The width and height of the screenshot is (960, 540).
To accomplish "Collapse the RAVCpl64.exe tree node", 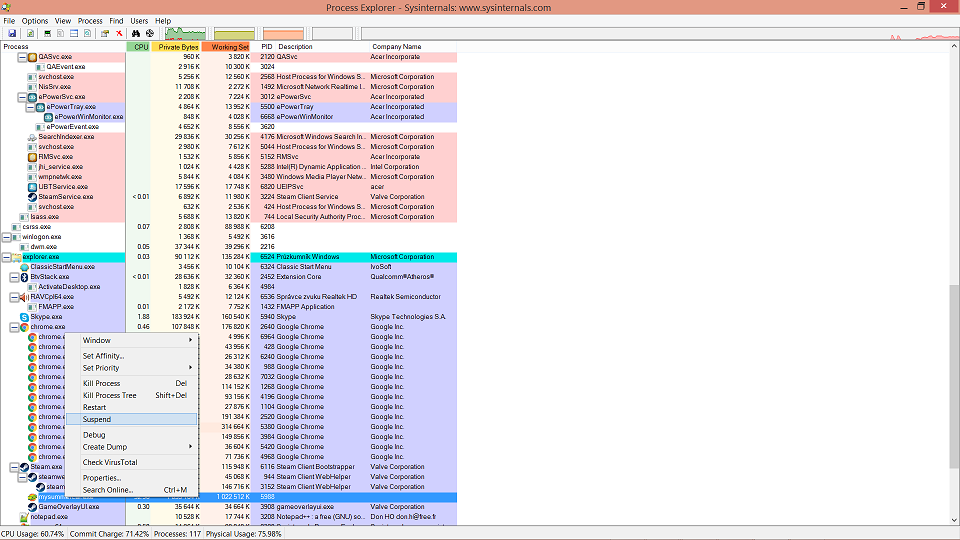I will click(14, 297).
